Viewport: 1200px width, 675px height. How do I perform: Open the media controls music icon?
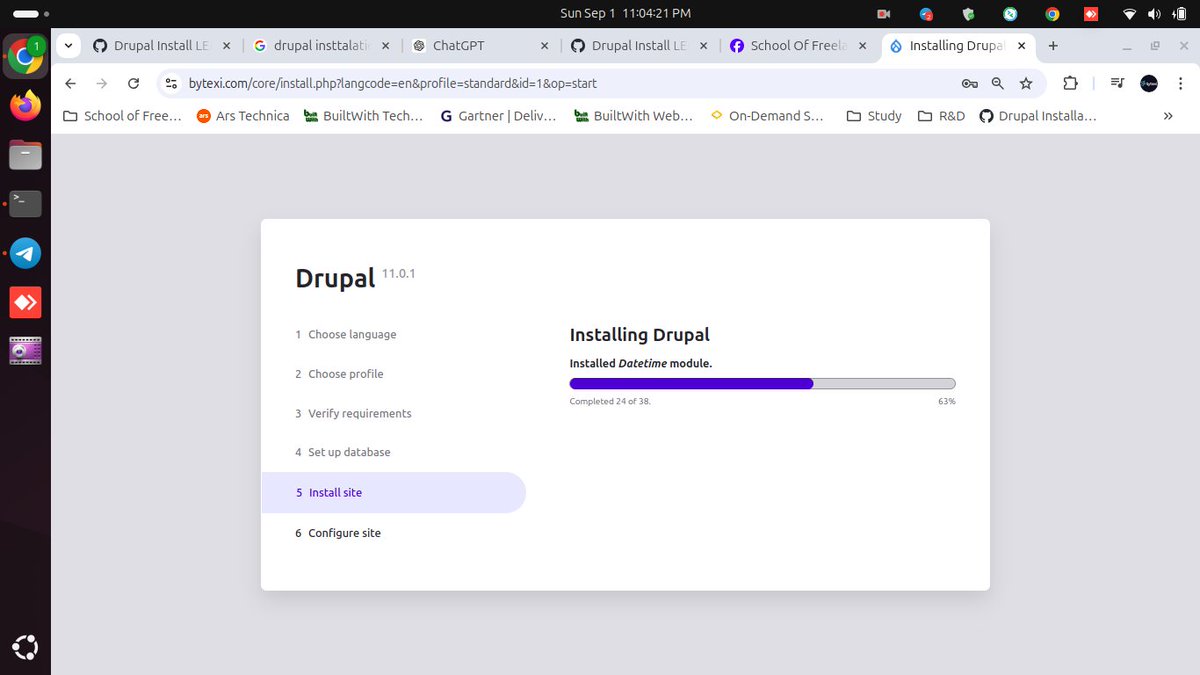(1117, 84)
